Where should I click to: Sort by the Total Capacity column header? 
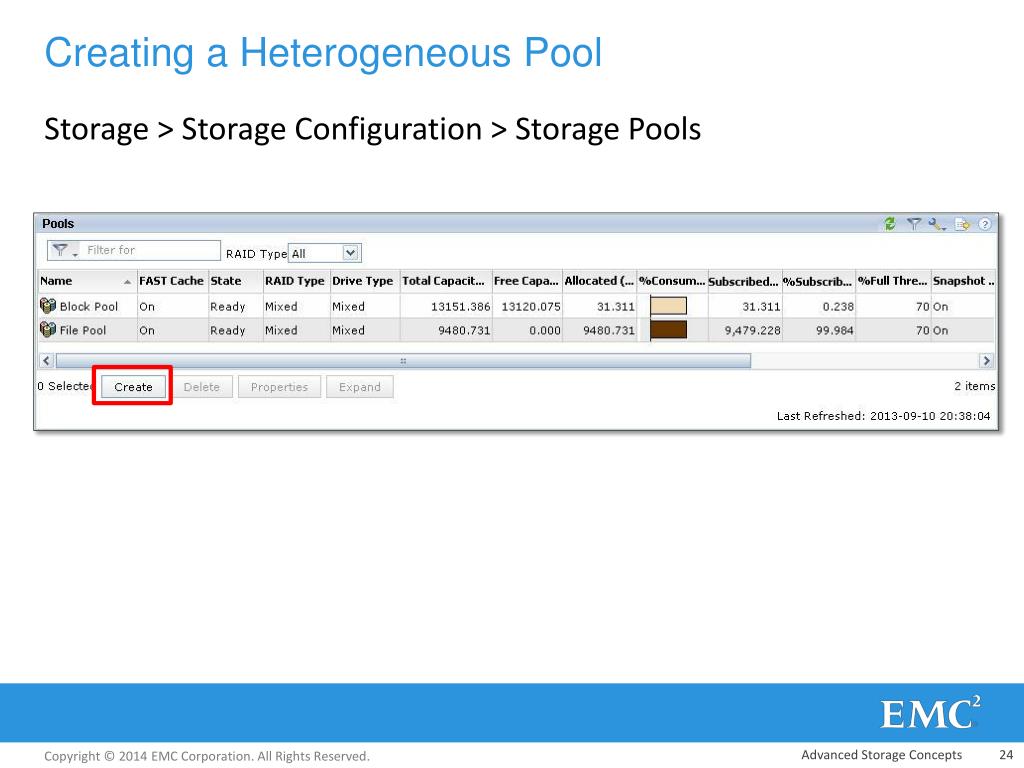[445, 281]
